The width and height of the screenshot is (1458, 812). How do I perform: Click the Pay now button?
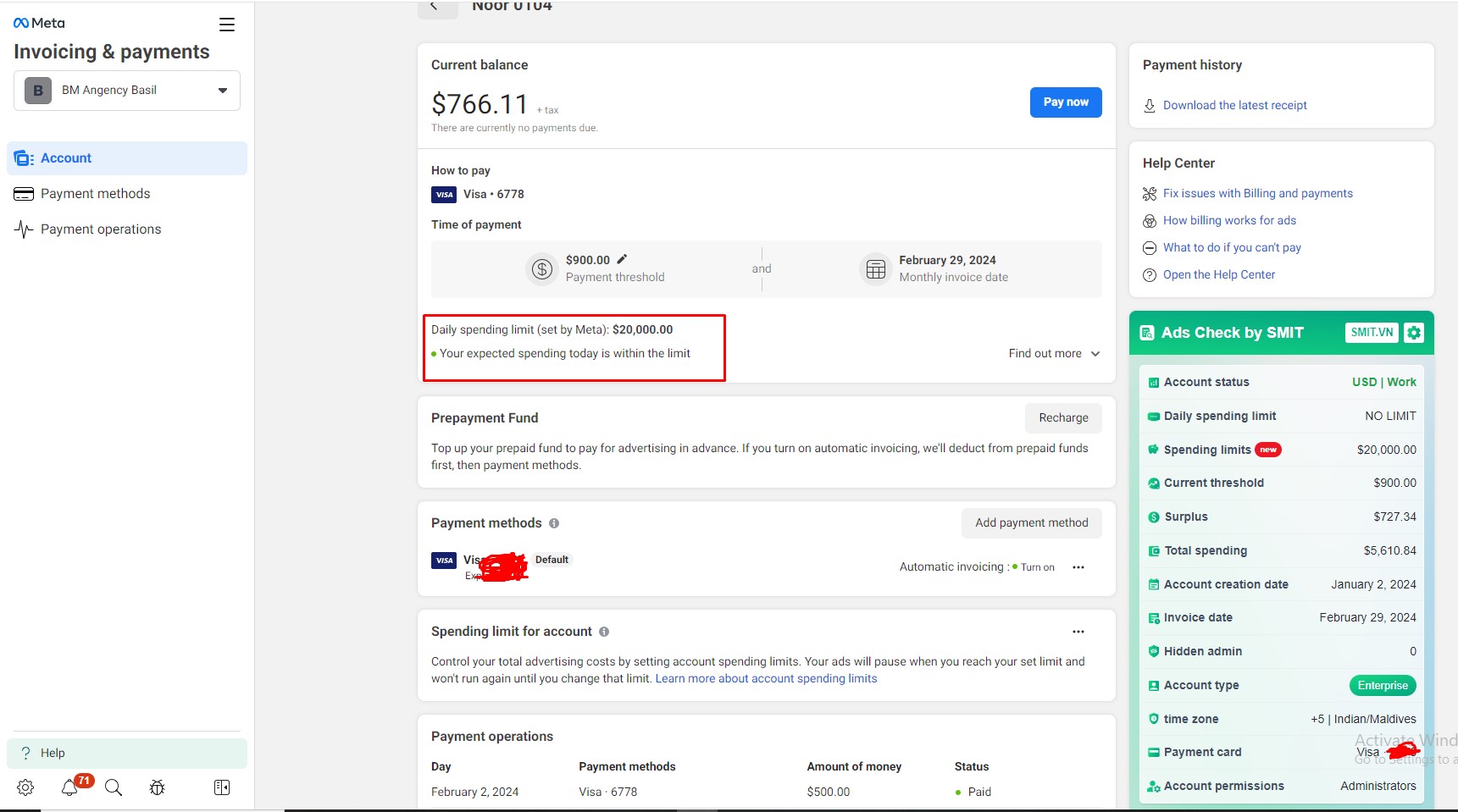pos(1066,102)
